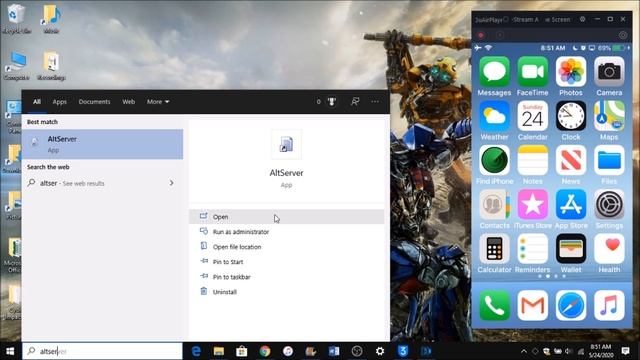
Task: Open the Recycle Bin desktop icon
Action: pos(16,19)
